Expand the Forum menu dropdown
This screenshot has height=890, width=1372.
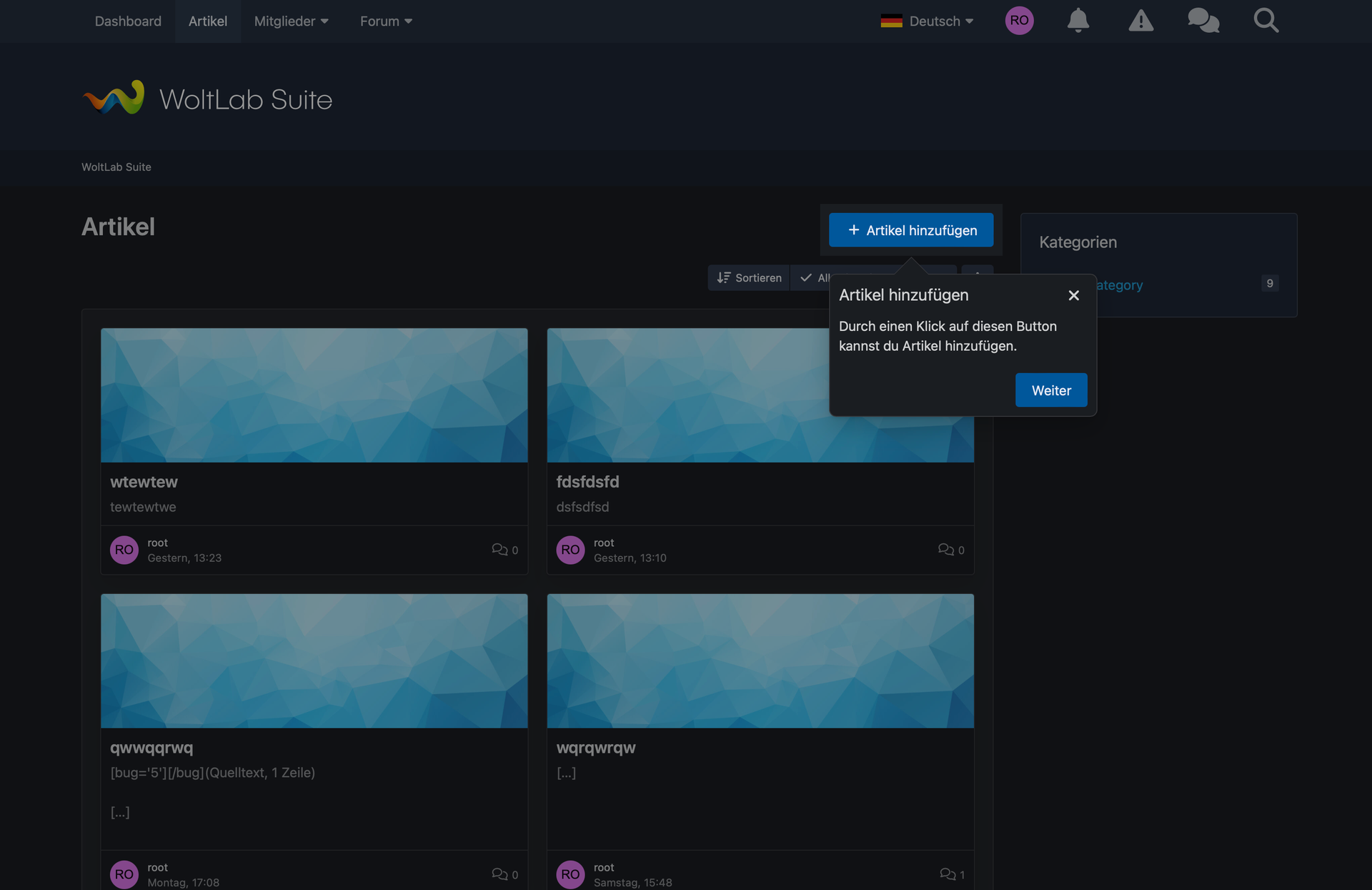(386, 21)
